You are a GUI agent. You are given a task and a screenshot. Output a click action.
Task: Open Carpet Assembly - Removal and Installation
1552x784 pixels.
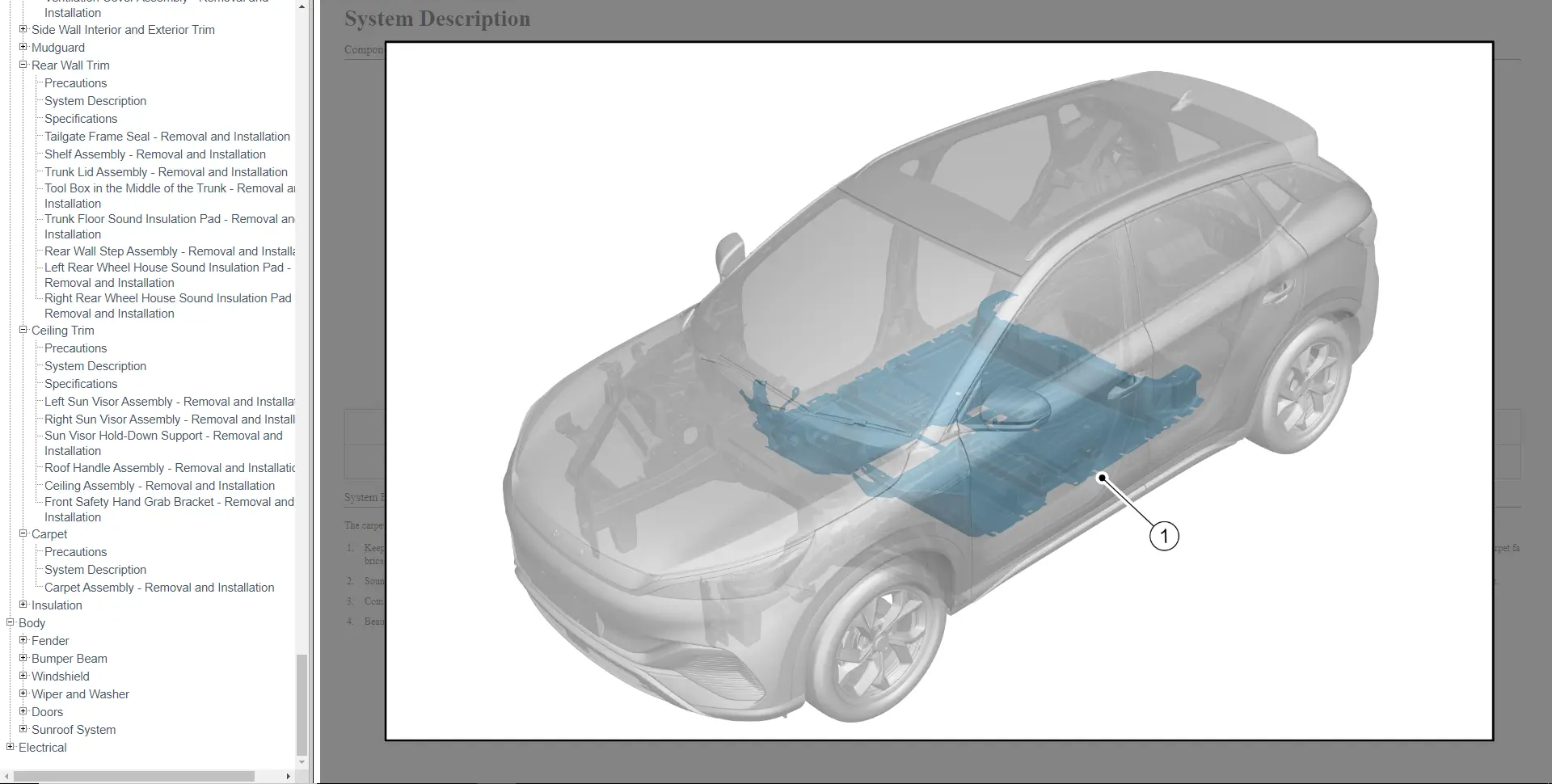tap(159, 588)
